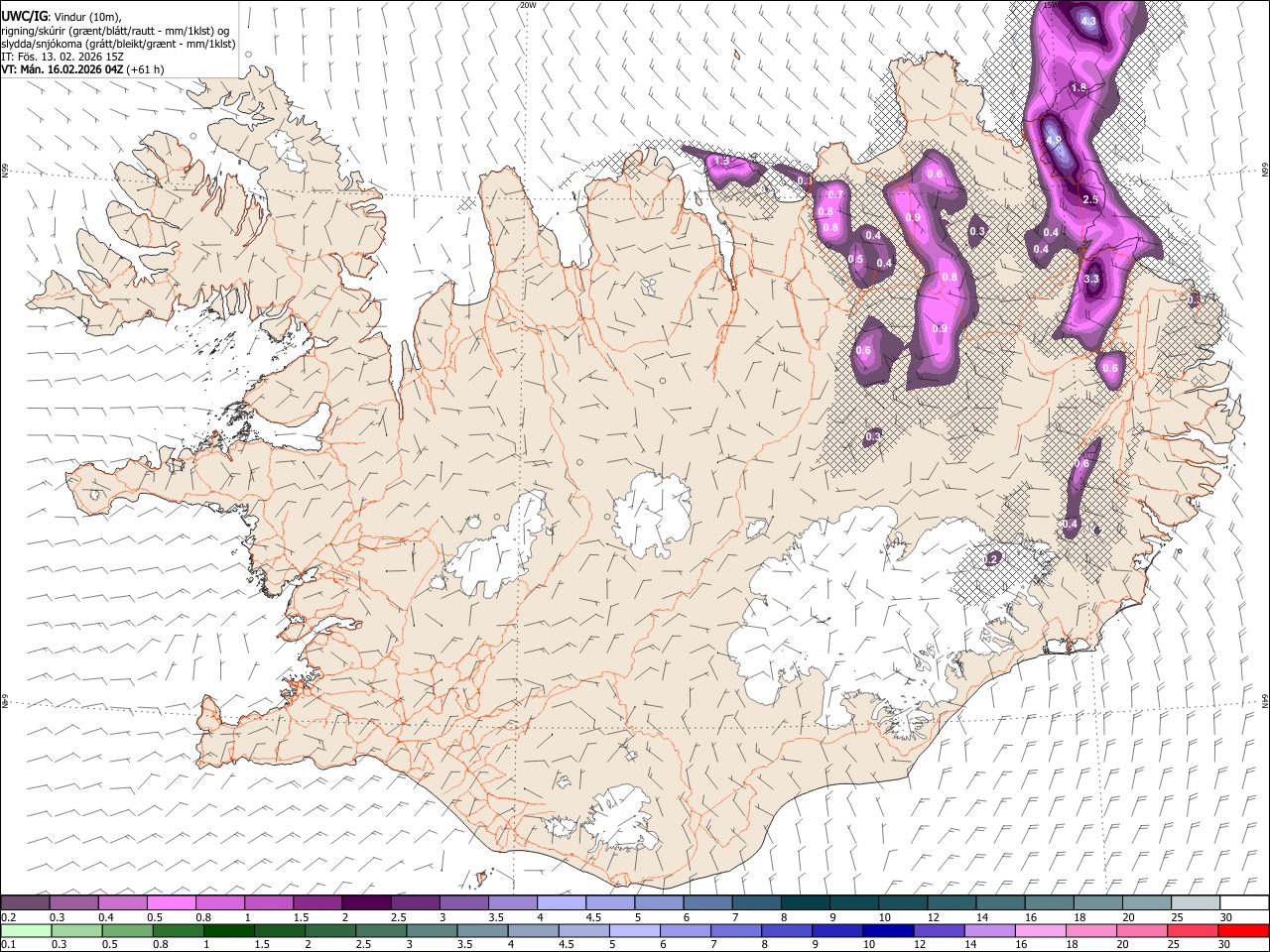Click the "1.2" value near the Vatnajökull glacier
This screenshot has height=952, width=1270.
point(990,560)
